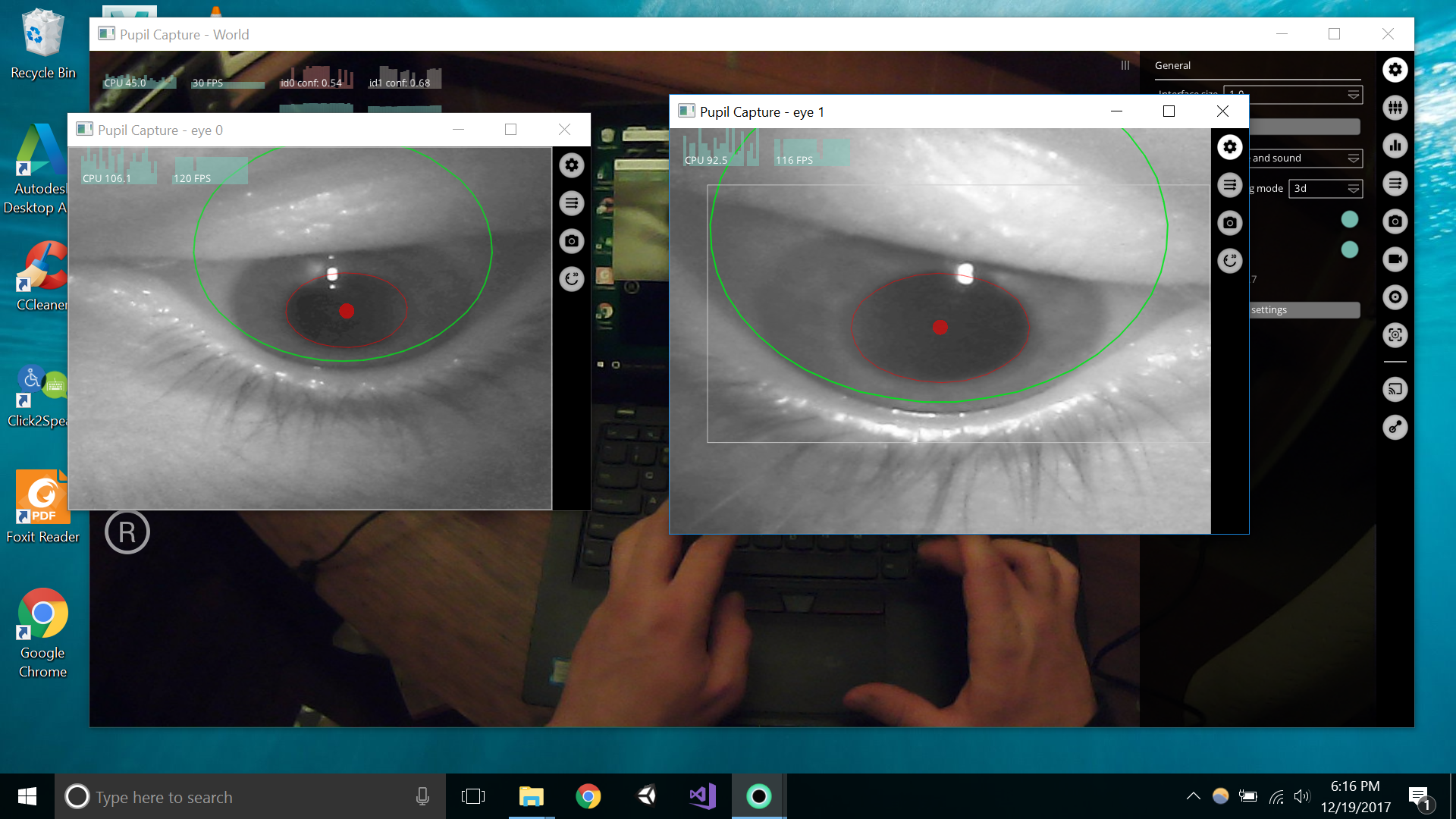
Task: Select the Autodesk Desktop App icon
Action: point(36,168)
